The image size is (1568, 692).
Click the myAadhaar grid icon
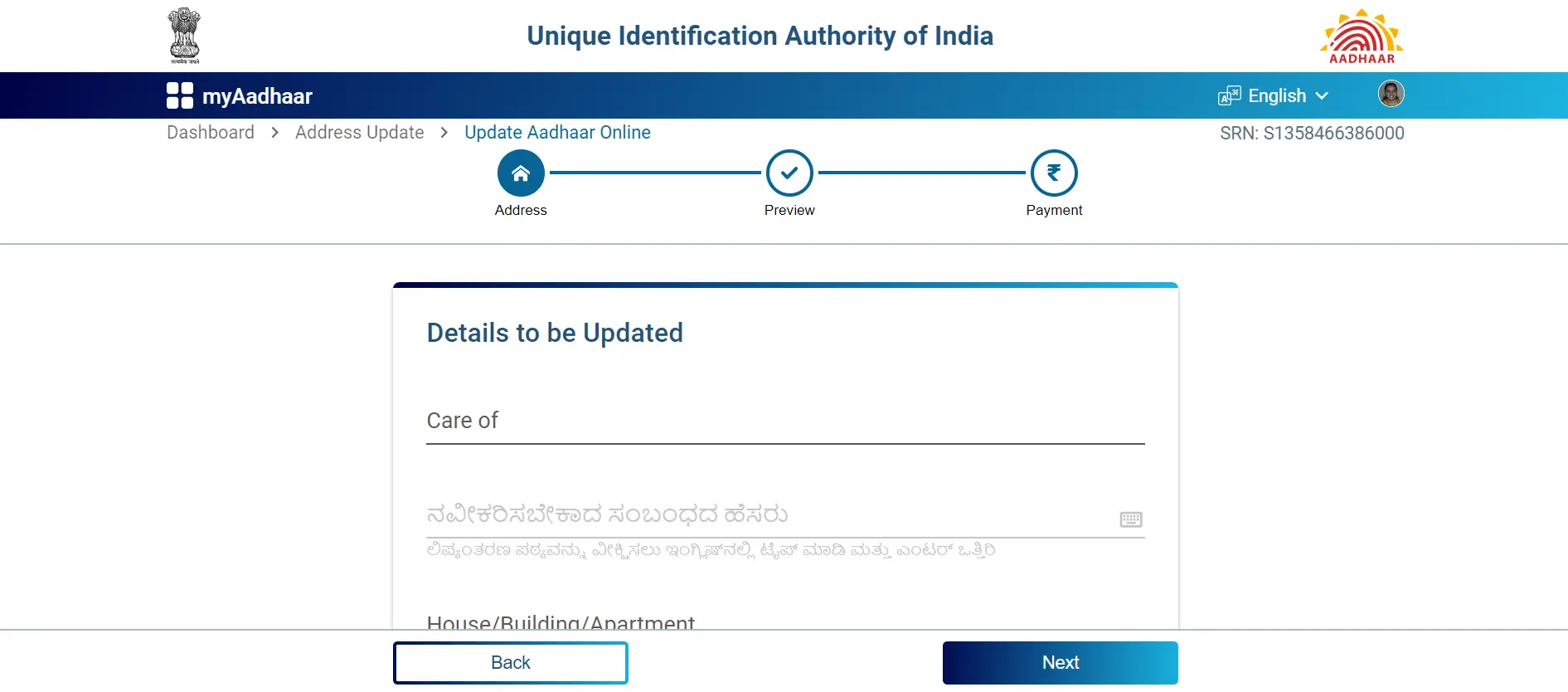(x=180, y=95)
